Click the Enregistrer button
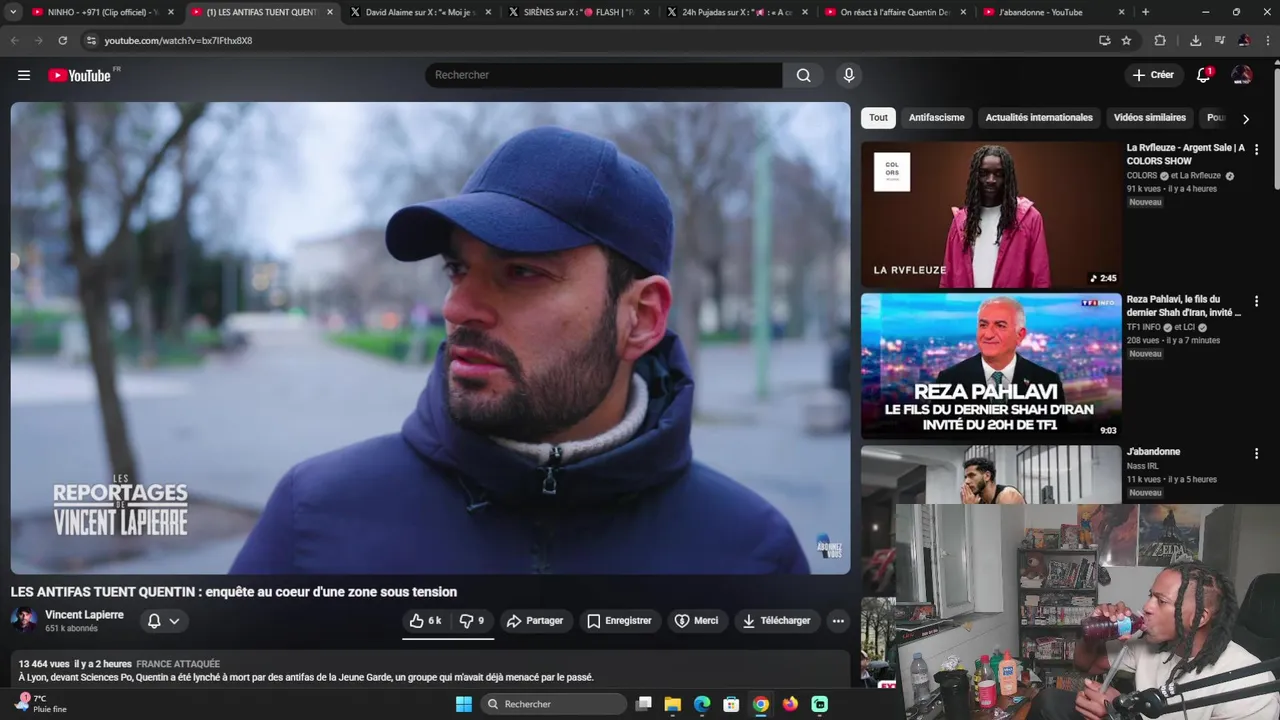 618,621
